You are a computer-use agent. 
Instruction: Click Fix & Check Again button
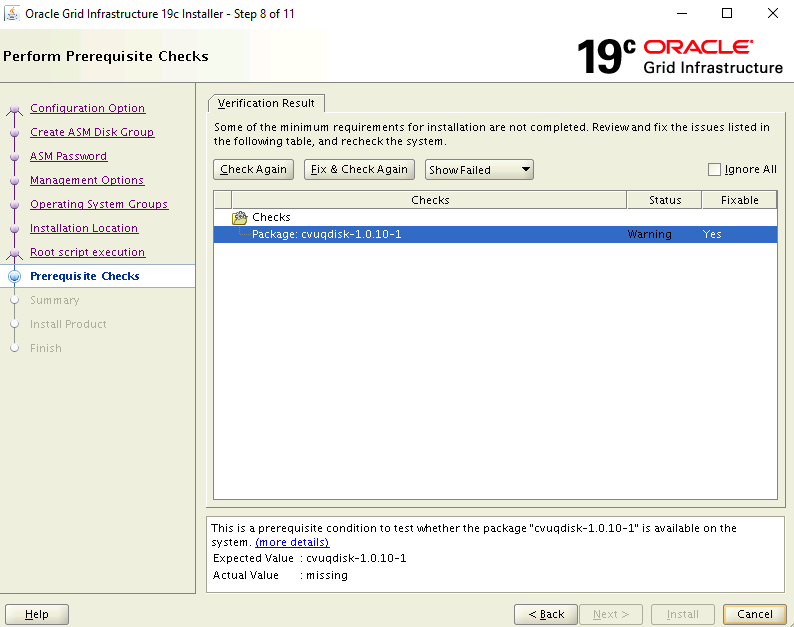(x=359, y=170)
